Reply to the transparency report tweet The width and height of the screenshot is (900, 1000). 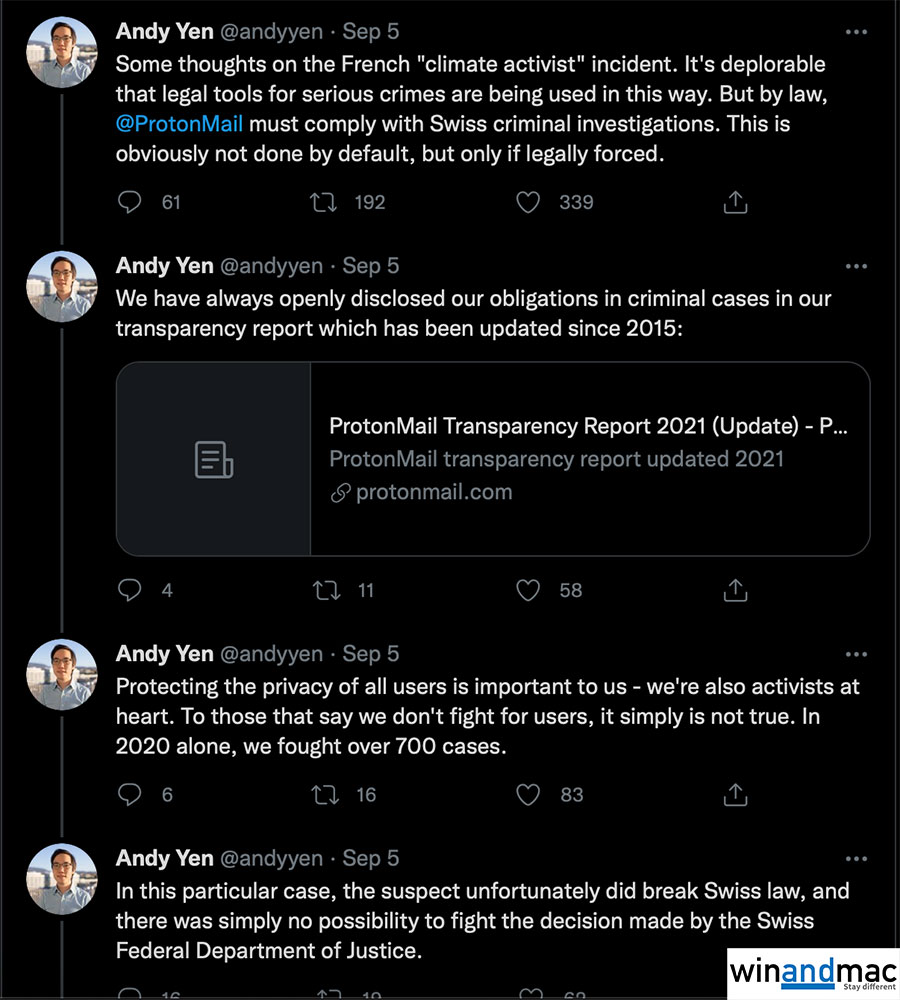point(130,590)
